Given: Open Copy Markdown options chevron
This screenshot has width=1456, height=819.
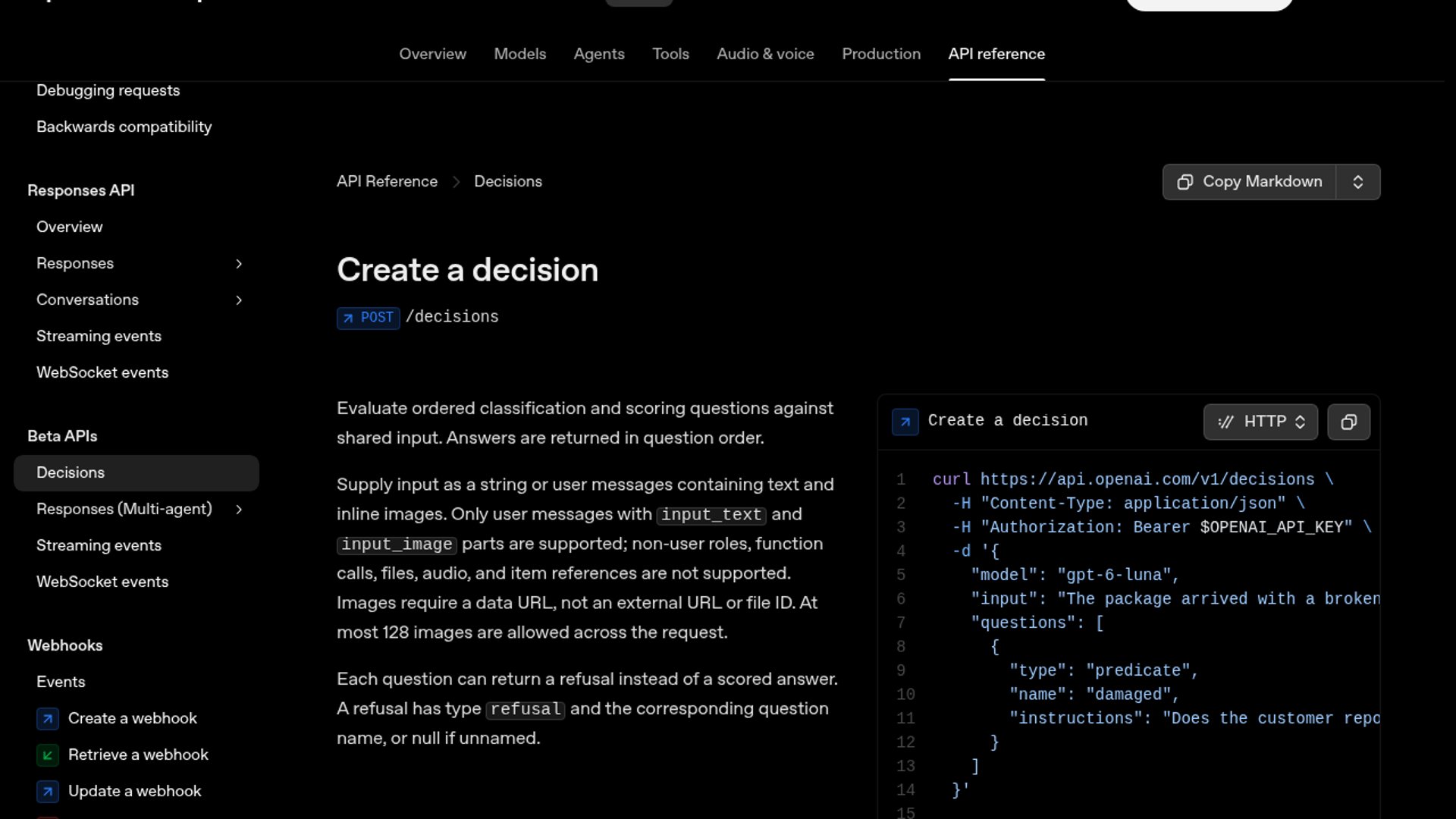Looking at the screenshot, I should click(x=1357, y=182).
